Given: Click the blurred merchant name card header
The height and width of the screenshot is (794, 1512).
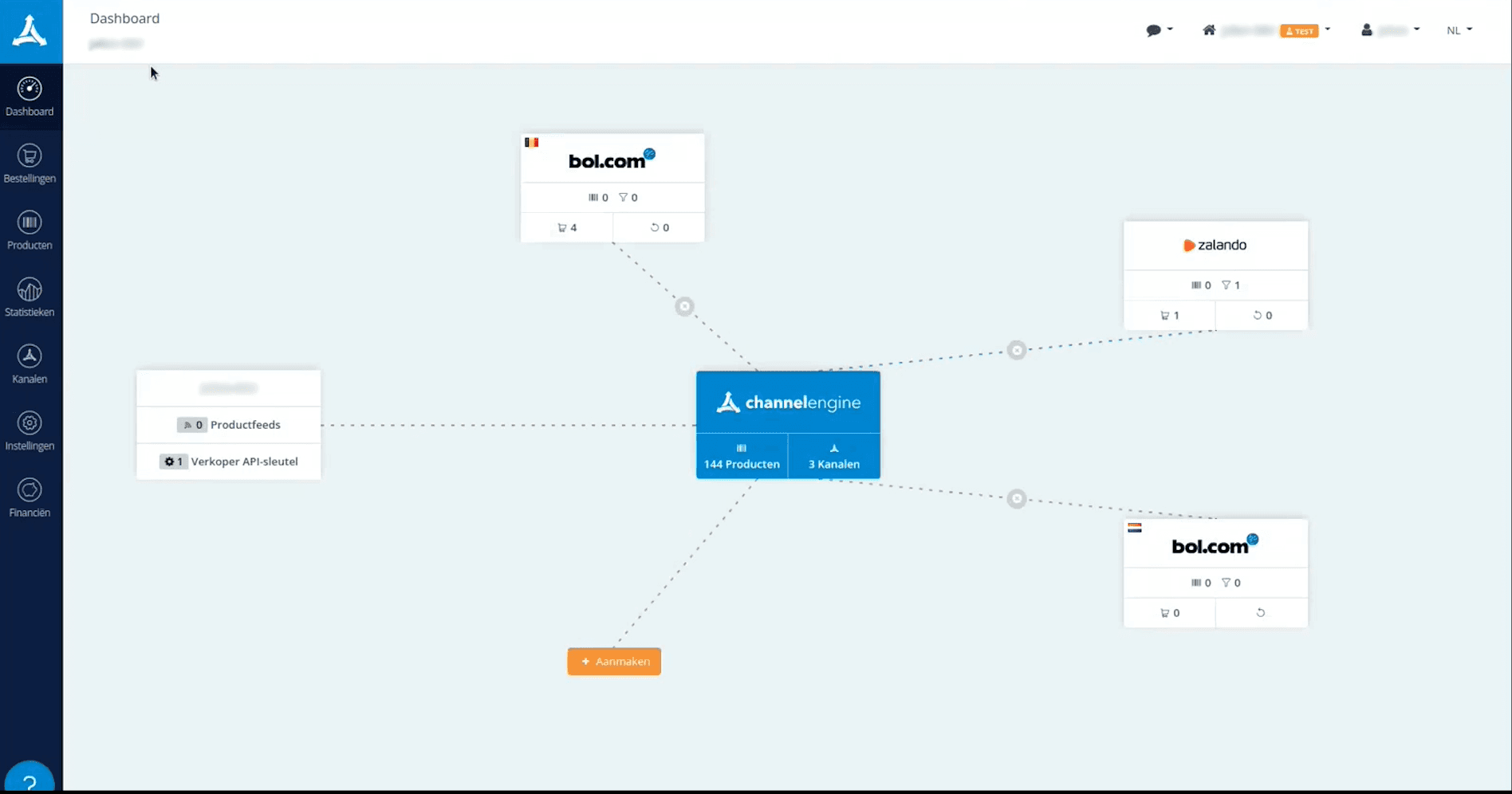Looking at the screenshot, I should click(x=229, y=388).
